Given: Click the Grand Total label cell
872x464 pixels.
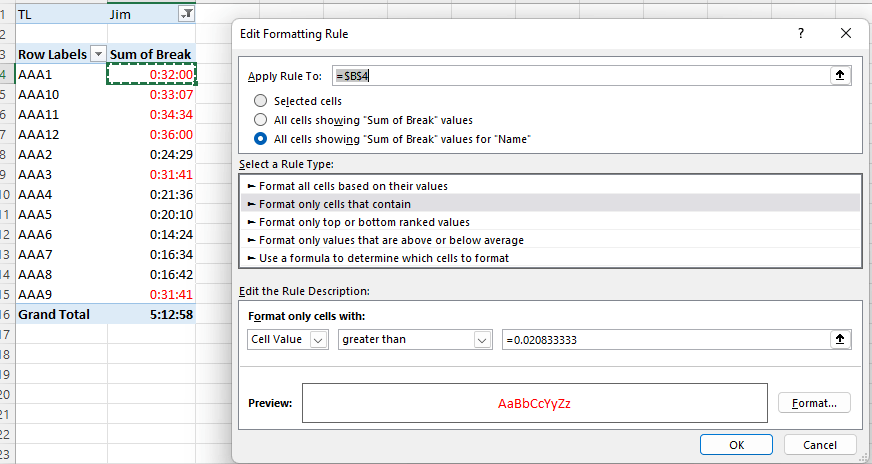Looking at the screenshot, I should tap(62, 315).
